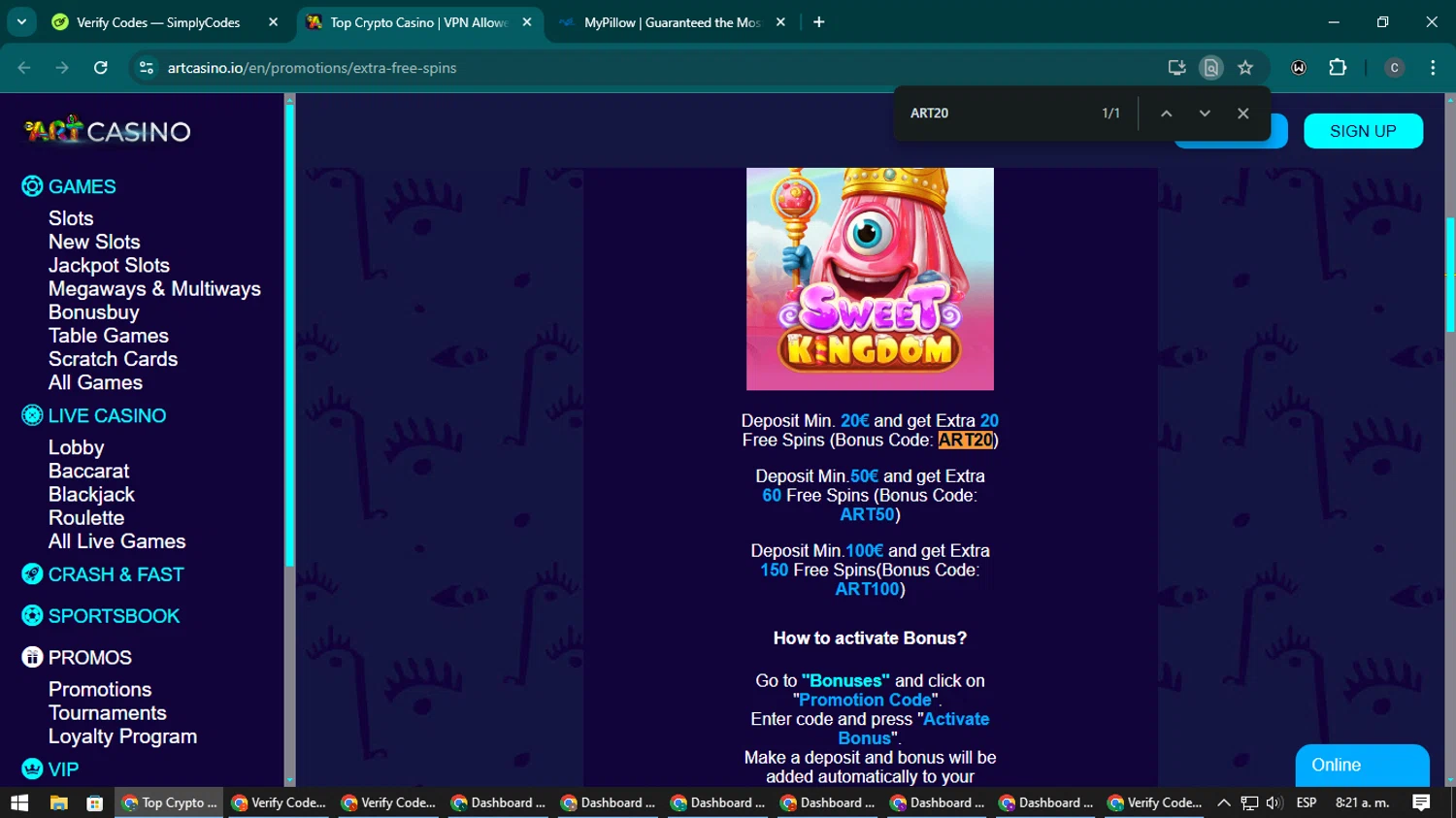Open the notification center icon

1421,802
